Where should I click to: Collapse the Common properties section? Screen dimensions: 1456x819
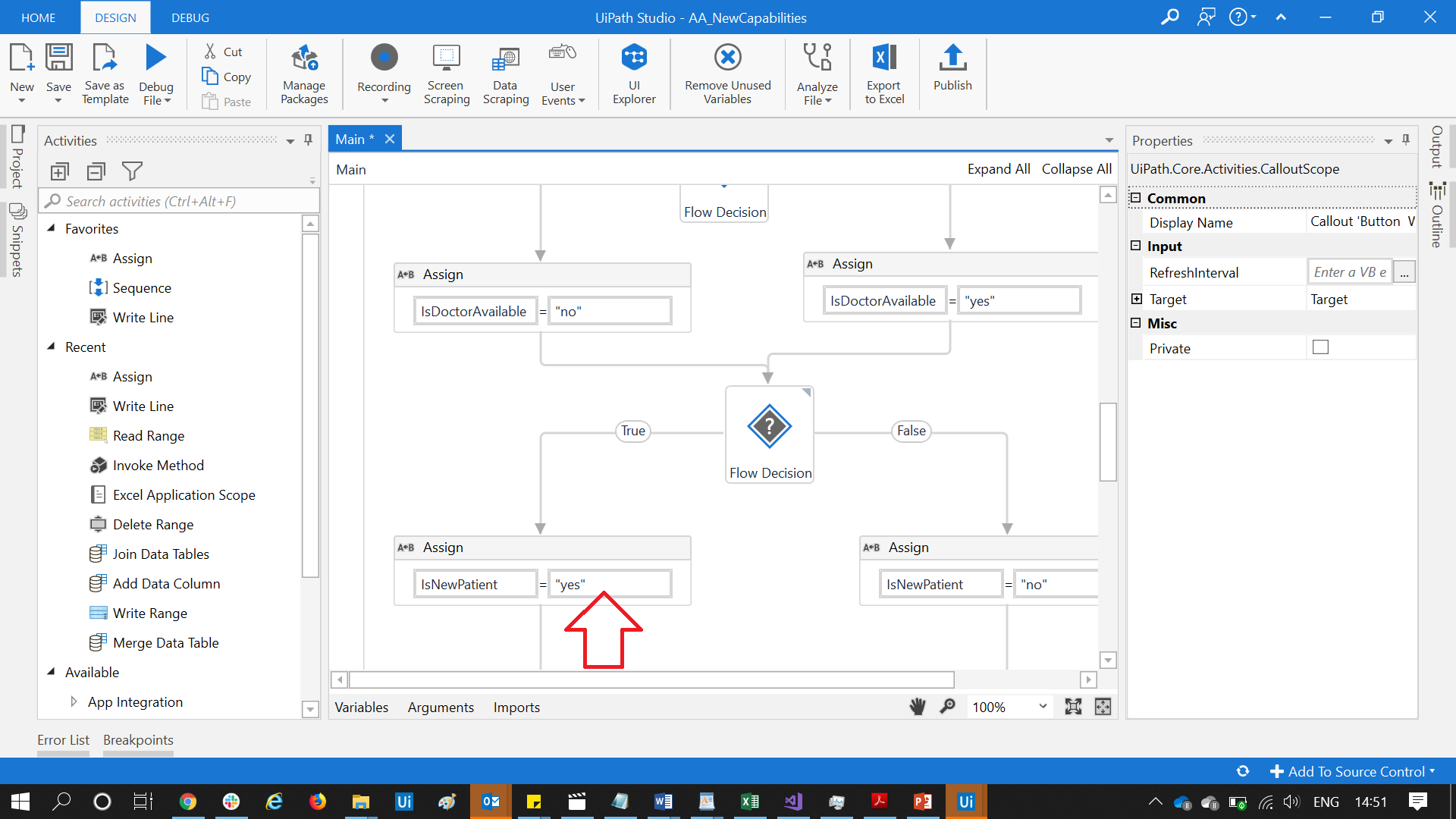click(x=1135, y=198)
